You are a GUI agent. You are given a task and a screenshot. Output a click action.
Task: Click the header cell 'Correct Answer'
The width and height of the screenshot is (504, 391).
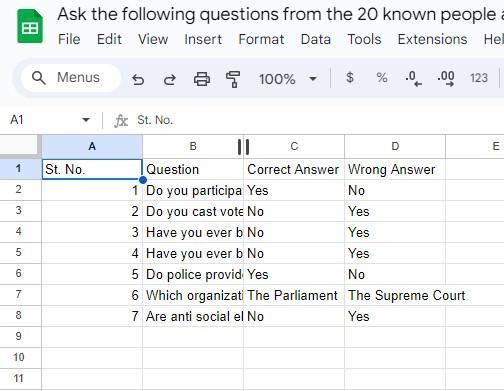click(294, 169)
